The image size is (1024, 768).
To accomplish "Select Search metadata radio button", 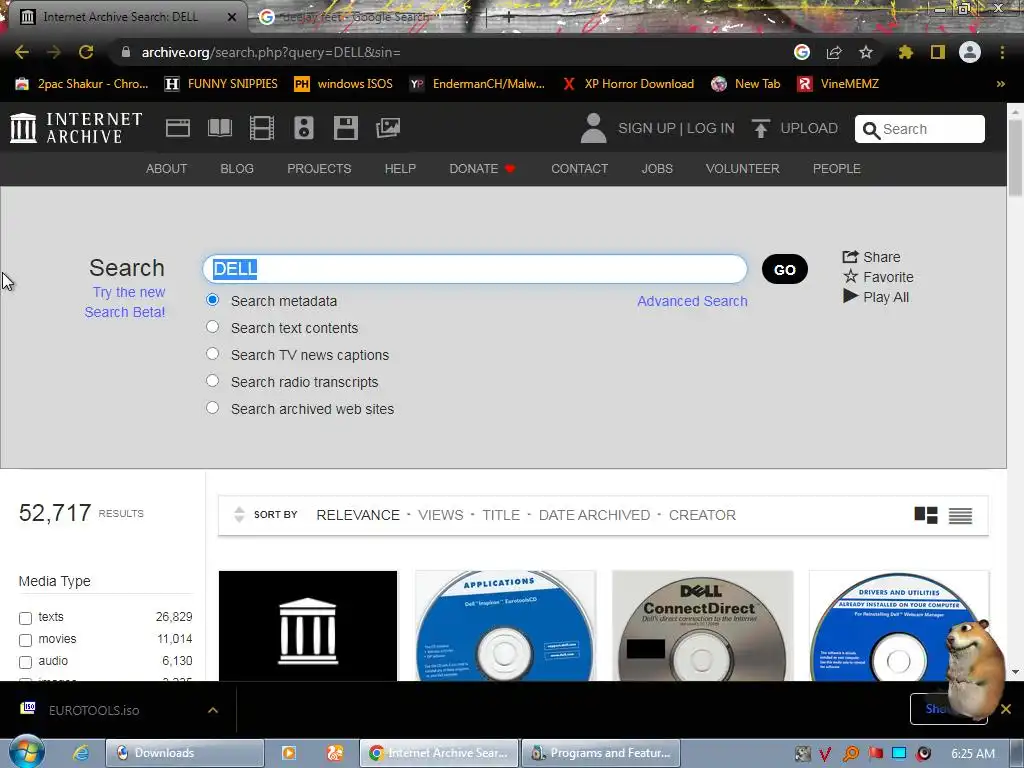I will point(212,300).
